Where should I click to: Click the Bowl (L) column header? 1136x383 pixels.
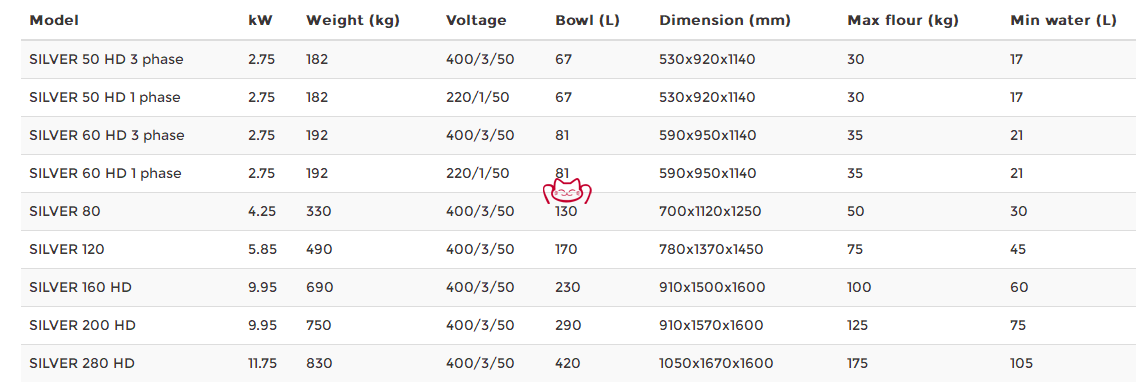point(587,20)
